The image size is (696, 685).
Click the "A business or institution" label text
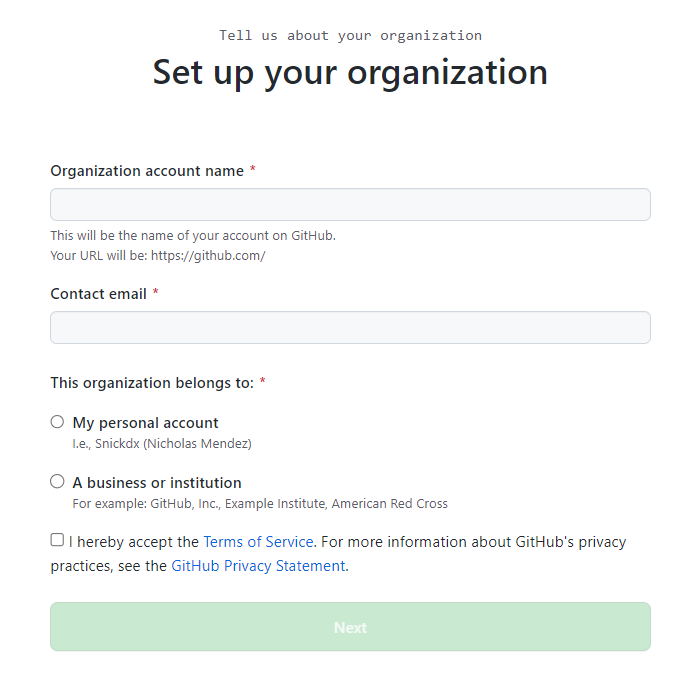[x=157, y=483]
